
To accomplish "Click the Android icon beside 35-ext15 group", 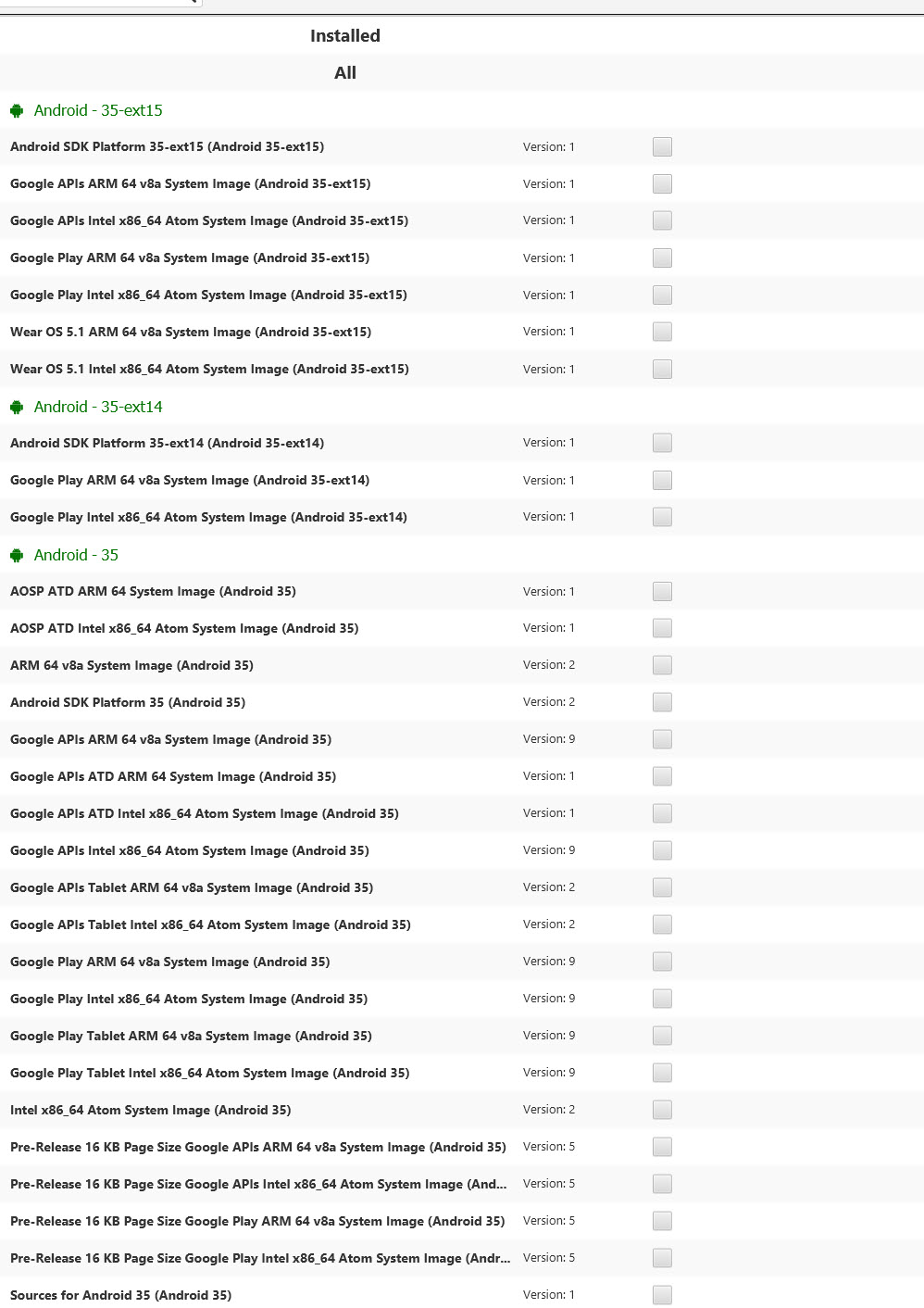I will (x=17, y=110).
